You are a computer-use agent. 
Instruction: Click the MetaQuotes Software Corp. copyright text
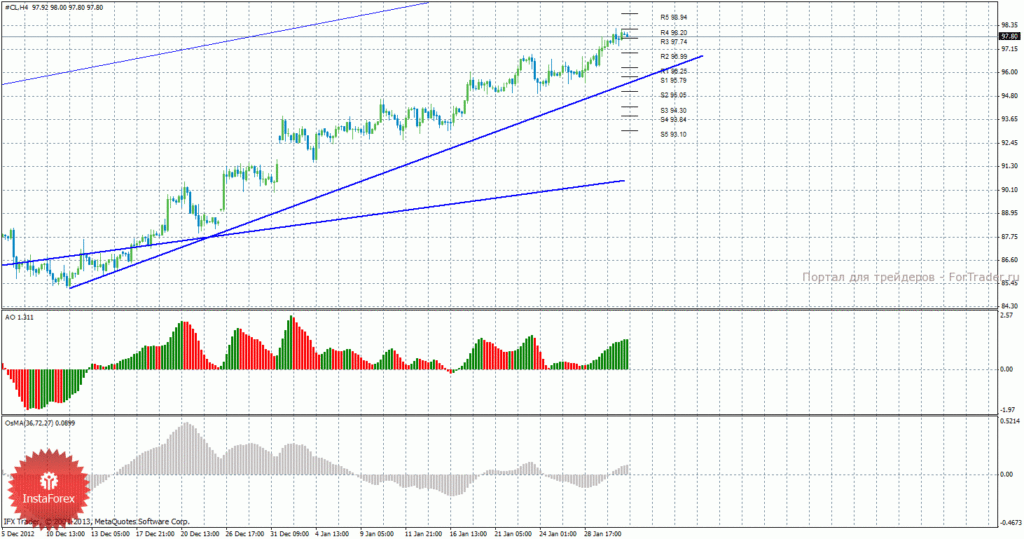coord(142,522)
